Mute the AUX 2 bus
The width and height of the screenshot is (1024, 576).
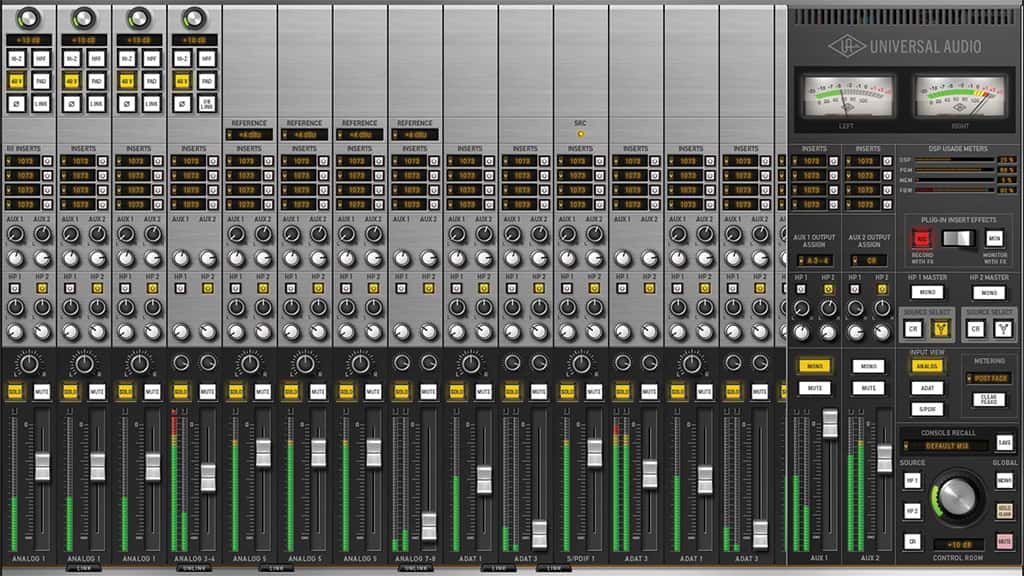pyautogui.click(x=869, y=388)
